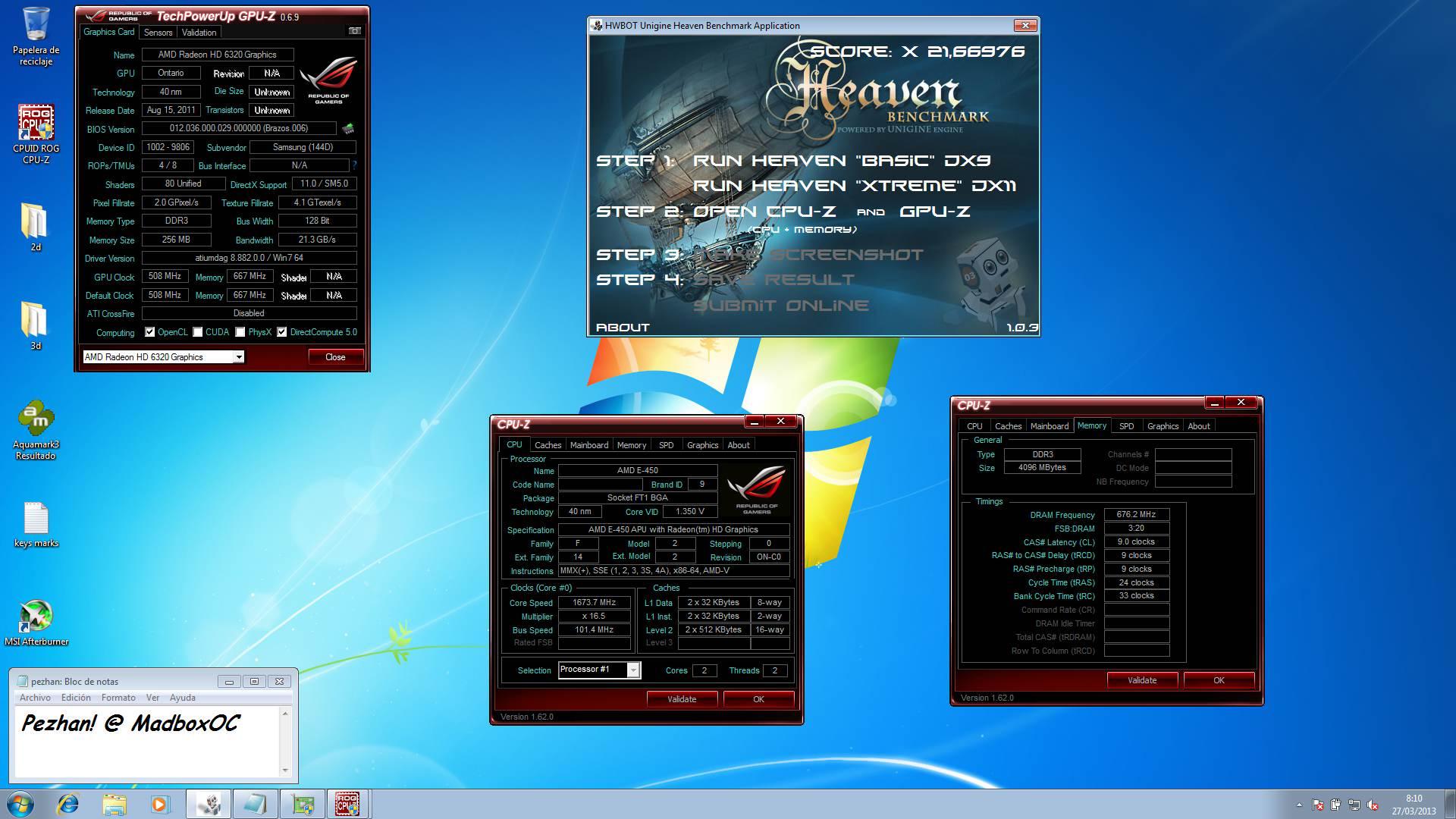Click OK in the CPU-Z memory window

1219,680
